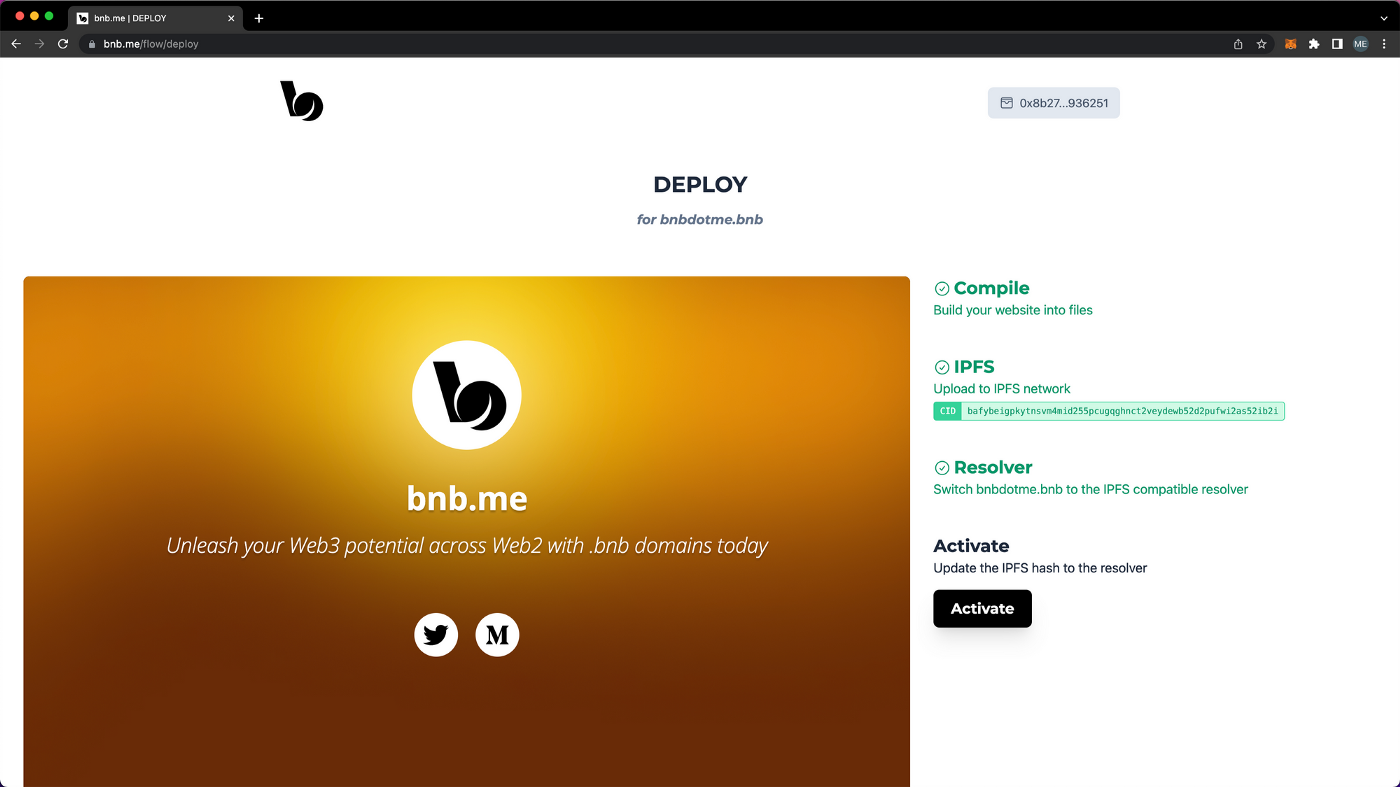Click the Compile step checkmark
The height and width of the screenshot is (787, 1400).
[x=942, y=289]
